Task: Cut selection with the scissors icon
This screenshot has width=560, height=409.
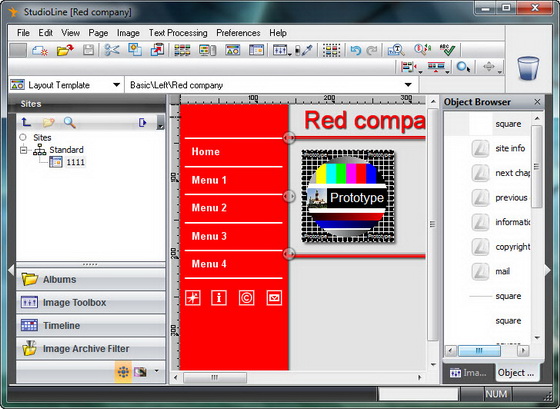Action: tap(112, 50)
